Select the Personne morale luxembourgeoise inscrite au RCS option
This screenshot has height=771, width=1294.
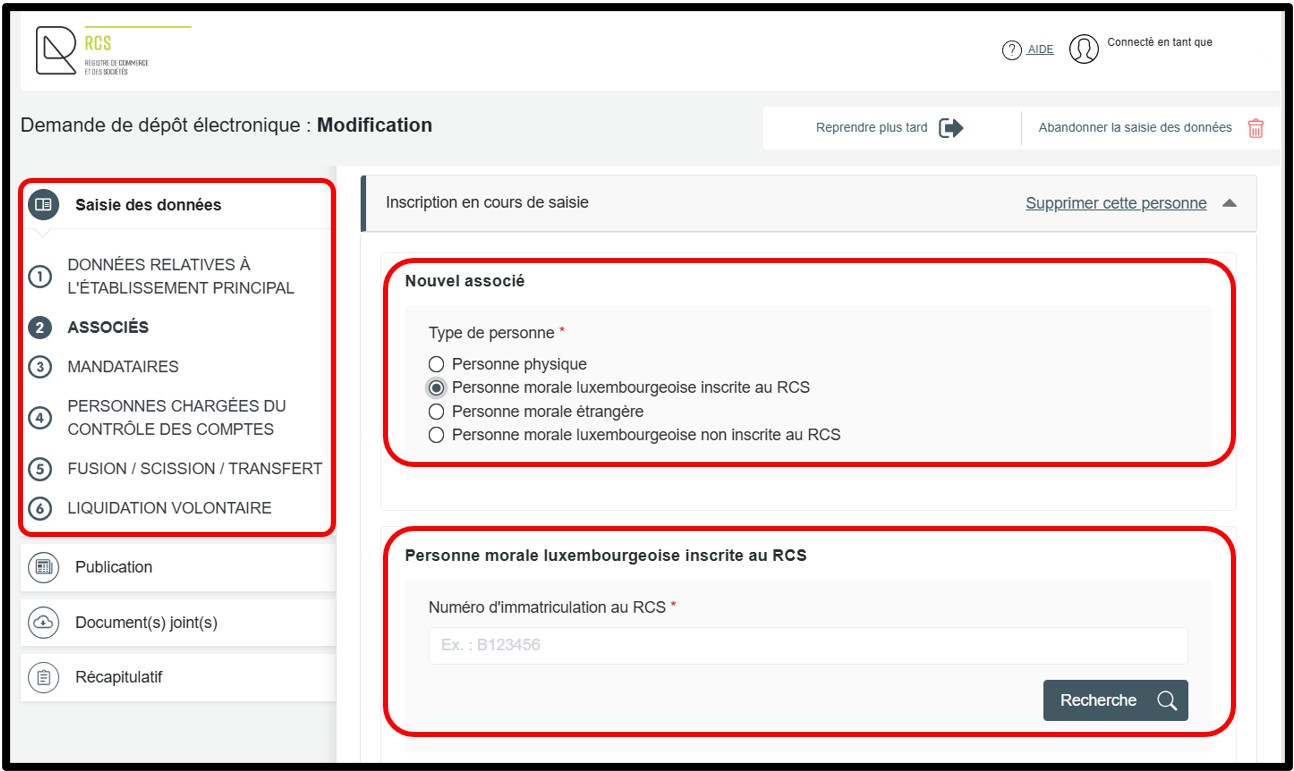(x=436, y=388)
